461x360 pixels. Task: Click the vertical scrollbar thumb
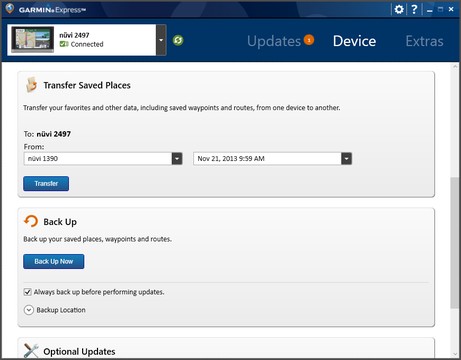point(455,243)
